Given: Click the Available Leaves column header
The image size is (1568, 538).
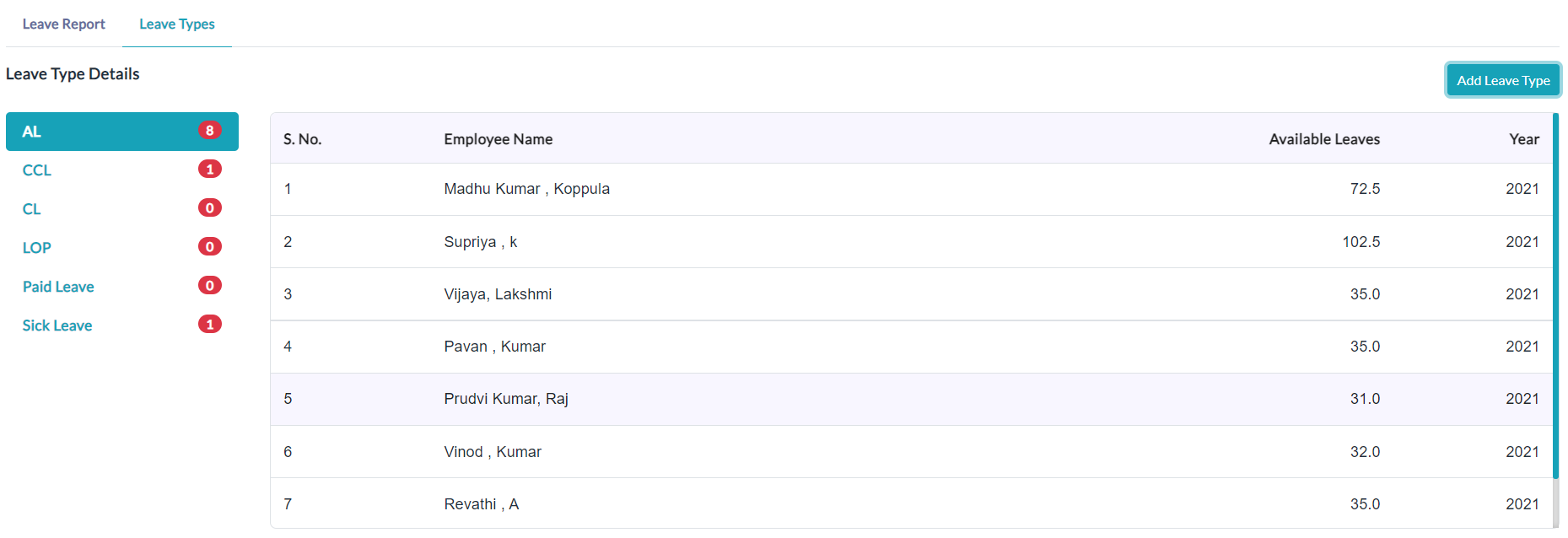Looking at the screenshot, I should click(1324, 139).
